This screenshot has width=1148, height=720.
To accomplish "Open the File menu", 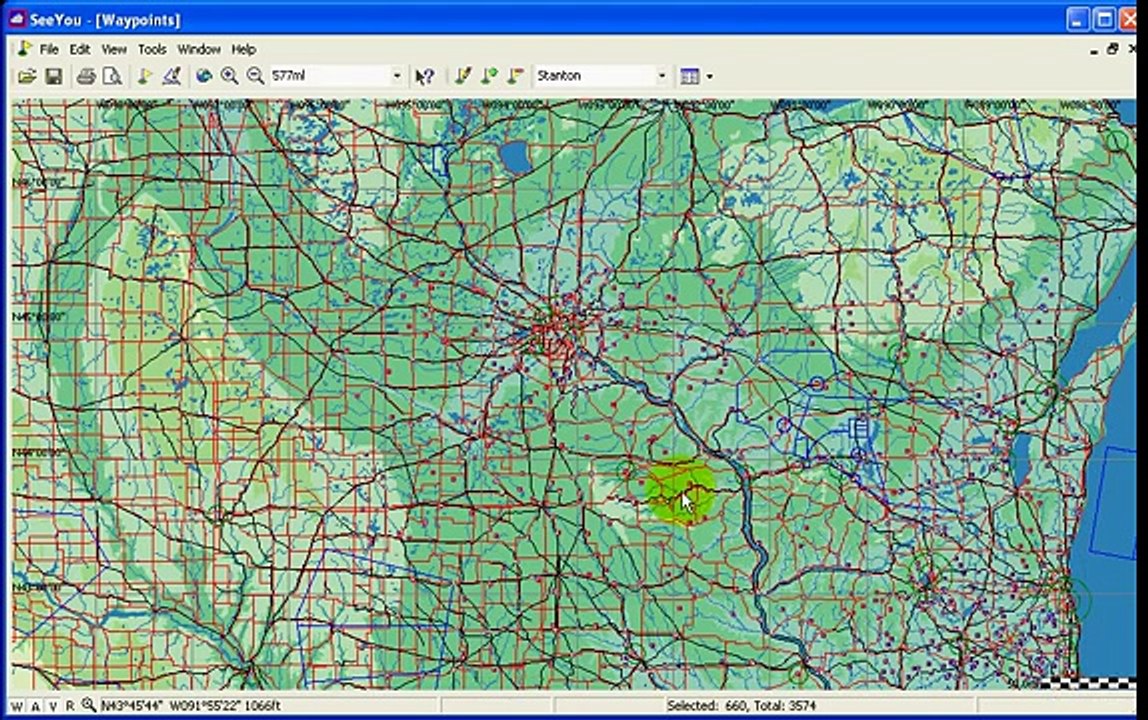I will [49, 49].
